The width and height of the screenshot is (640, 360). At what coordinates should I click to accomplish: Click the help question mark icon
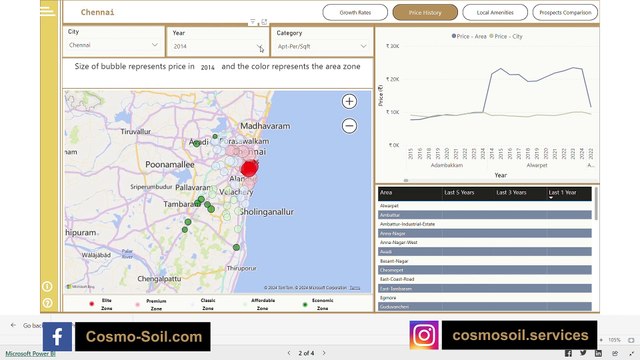(x=47, y=303)
